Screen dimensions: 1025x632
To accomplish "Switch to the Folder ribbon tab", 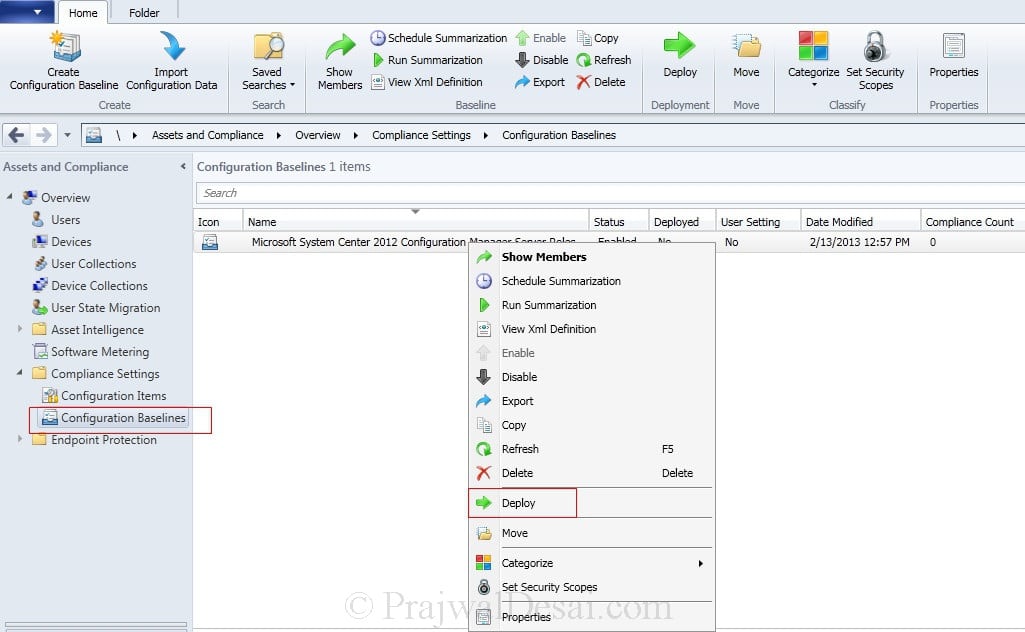I will (x=144, y=12).
